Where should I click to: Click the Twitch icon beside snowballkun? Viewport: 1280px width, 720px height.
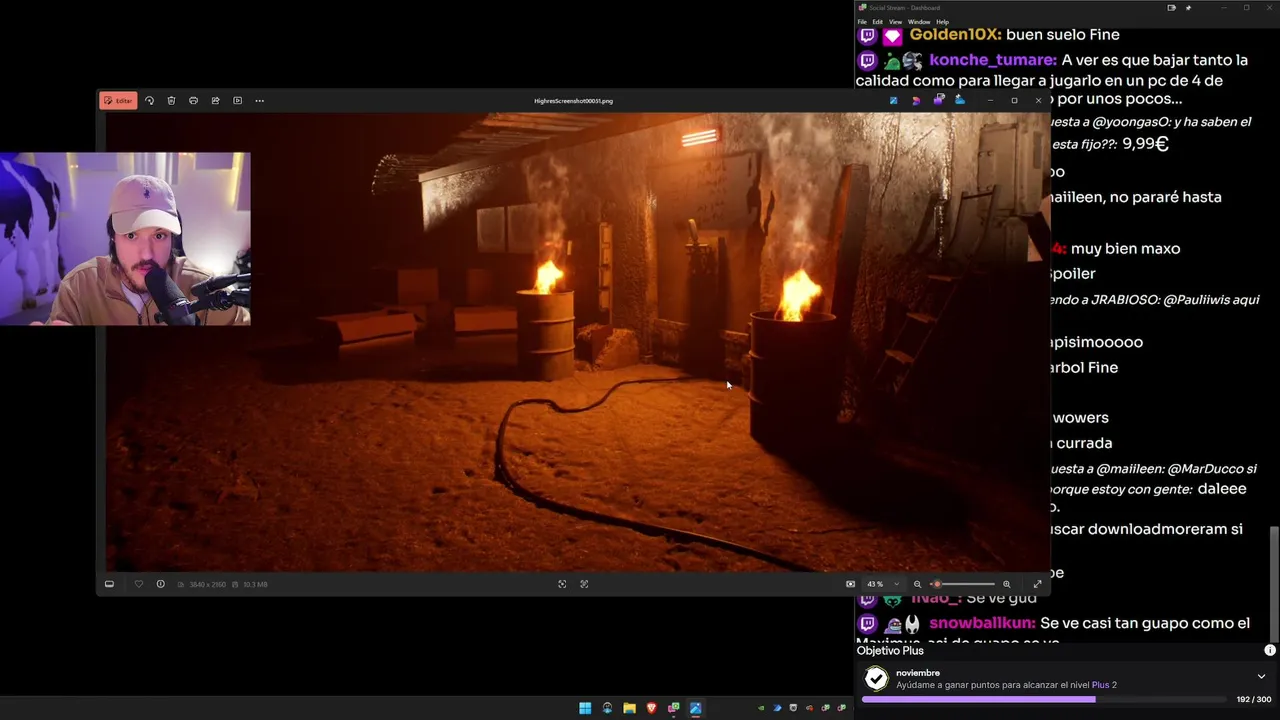[x=867, y=623]
